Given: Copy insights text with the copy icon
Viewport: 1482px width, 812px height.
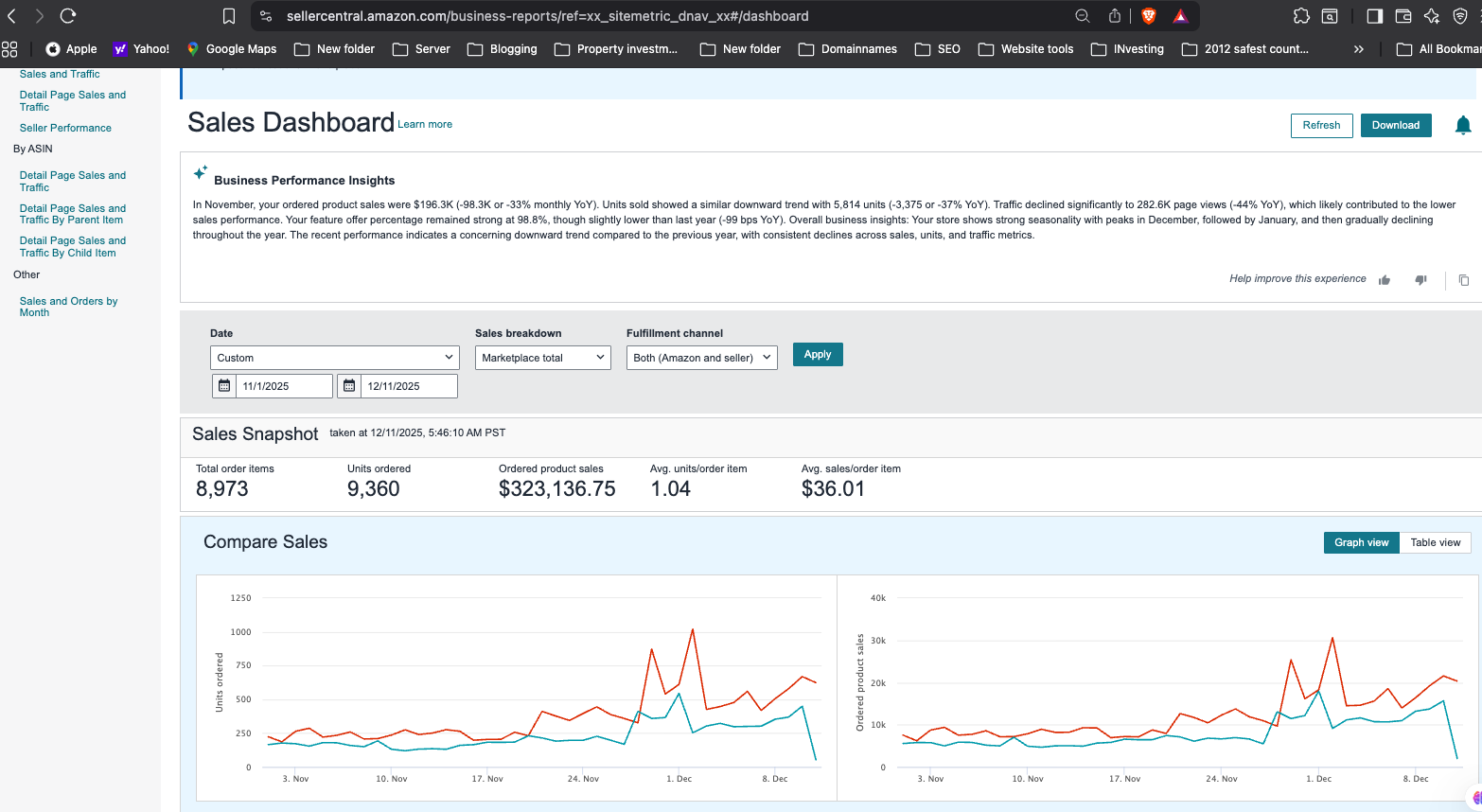Looking at the screenshot, I should tap(1463, 280).
